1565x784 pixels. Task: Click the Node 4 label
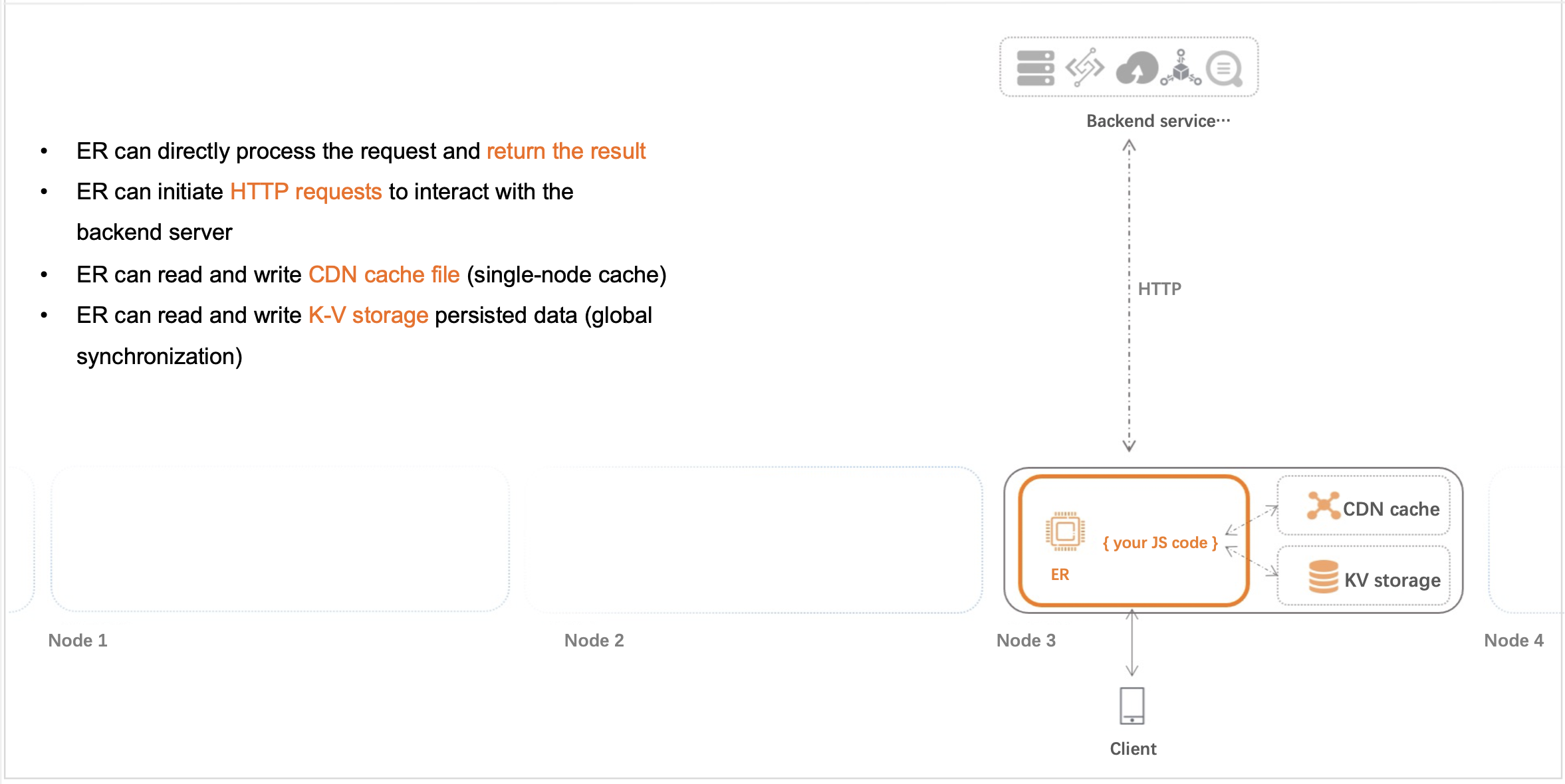point(1514,640)
